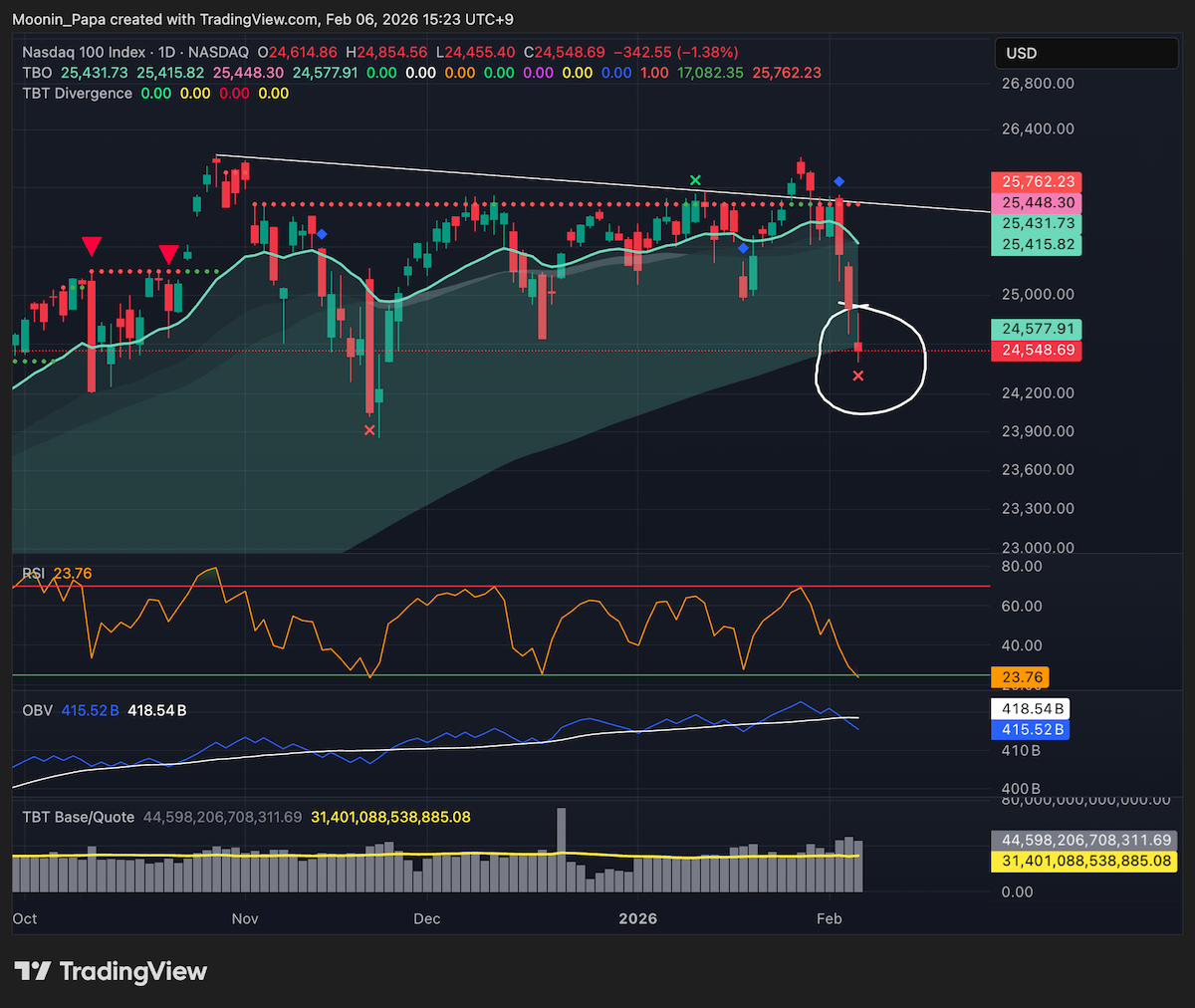Click the OBV legend value 415.52 B

[x=91, y=710]
